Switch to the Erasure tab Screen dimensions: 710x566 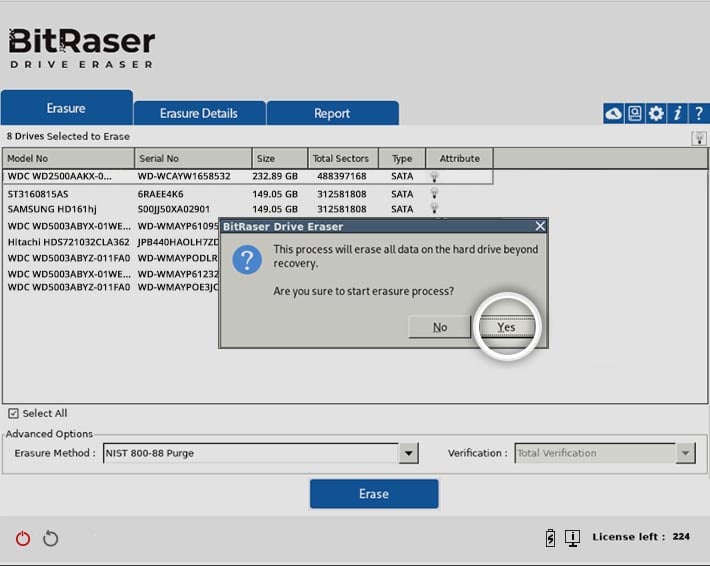click(67, 108)
